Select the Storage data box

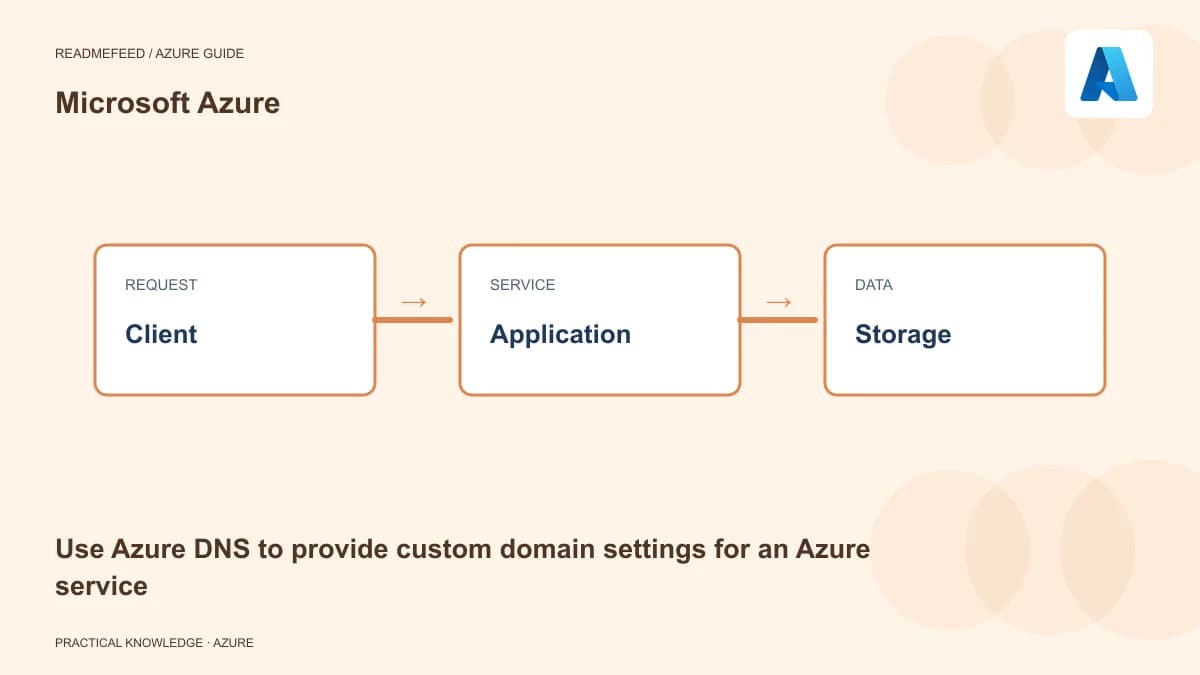[965, 320]
